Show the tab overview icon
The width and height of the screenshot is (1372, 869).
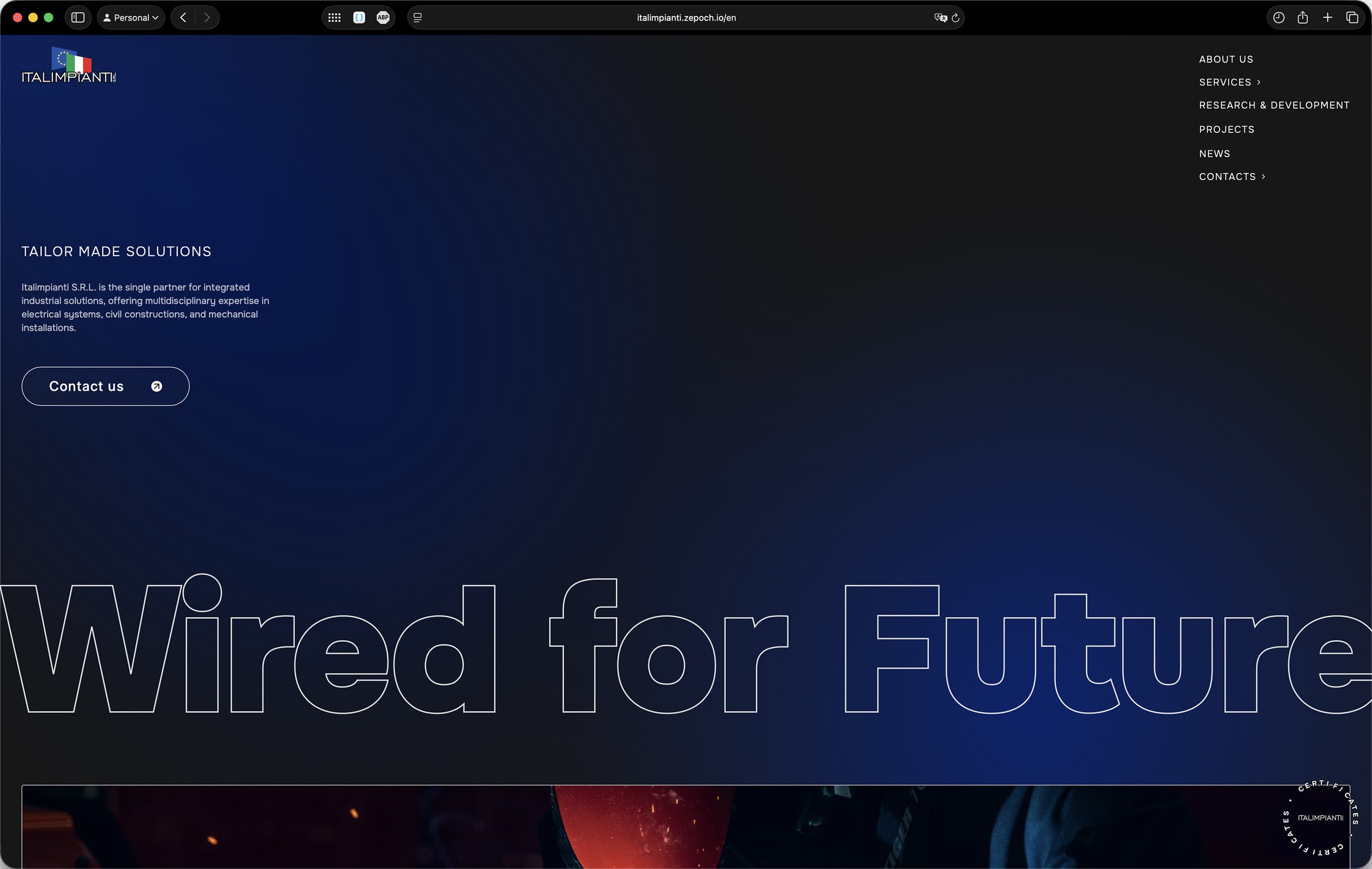[1352, 18]
